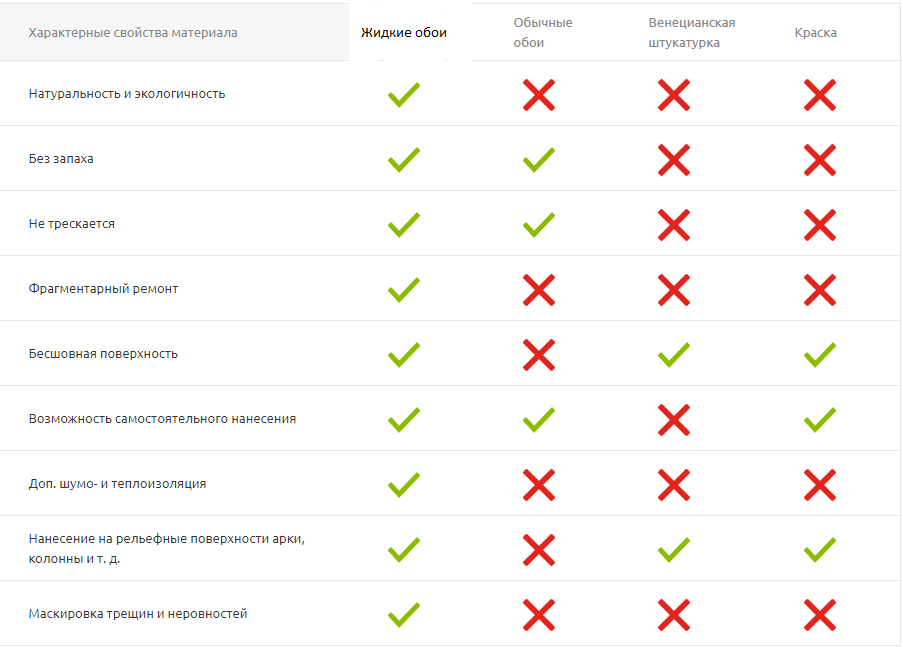Click green checkmark for Краска Нанесение на рельефные поверхности
This screenshot has width=903, height=647.
(x=820, y=549)
